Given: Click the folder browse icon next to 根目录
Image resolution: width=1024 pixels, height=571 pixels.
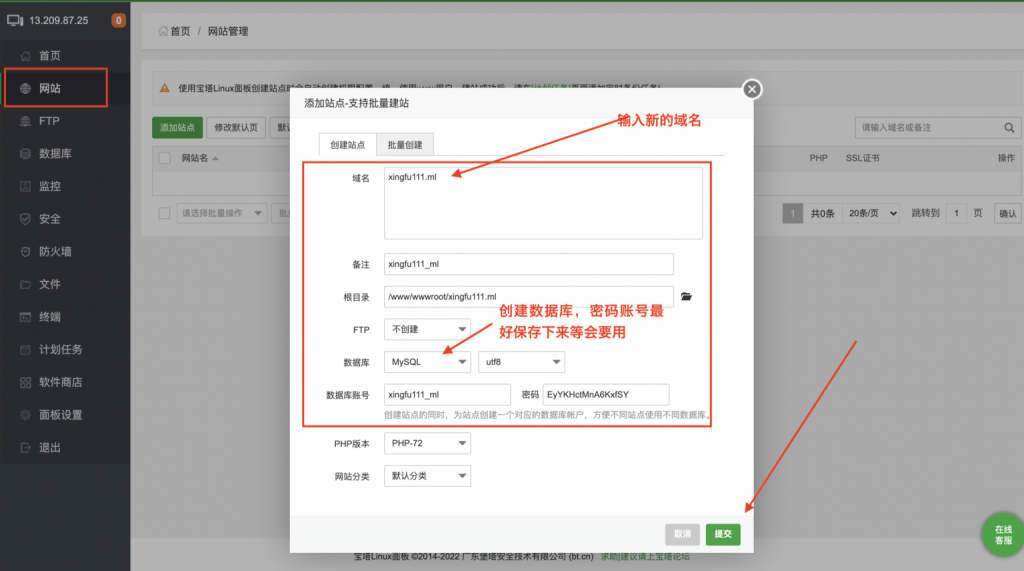Looking at the screenshot, I should click(686, 297).
